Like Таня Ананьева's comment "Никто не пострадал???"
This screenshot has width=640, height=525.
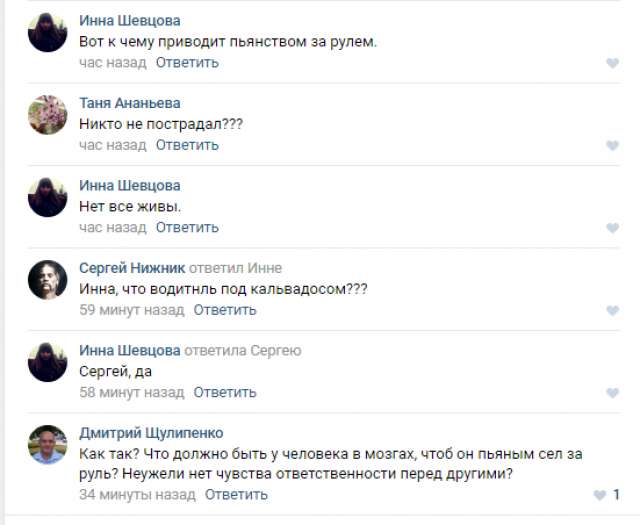tap(612, 146)
